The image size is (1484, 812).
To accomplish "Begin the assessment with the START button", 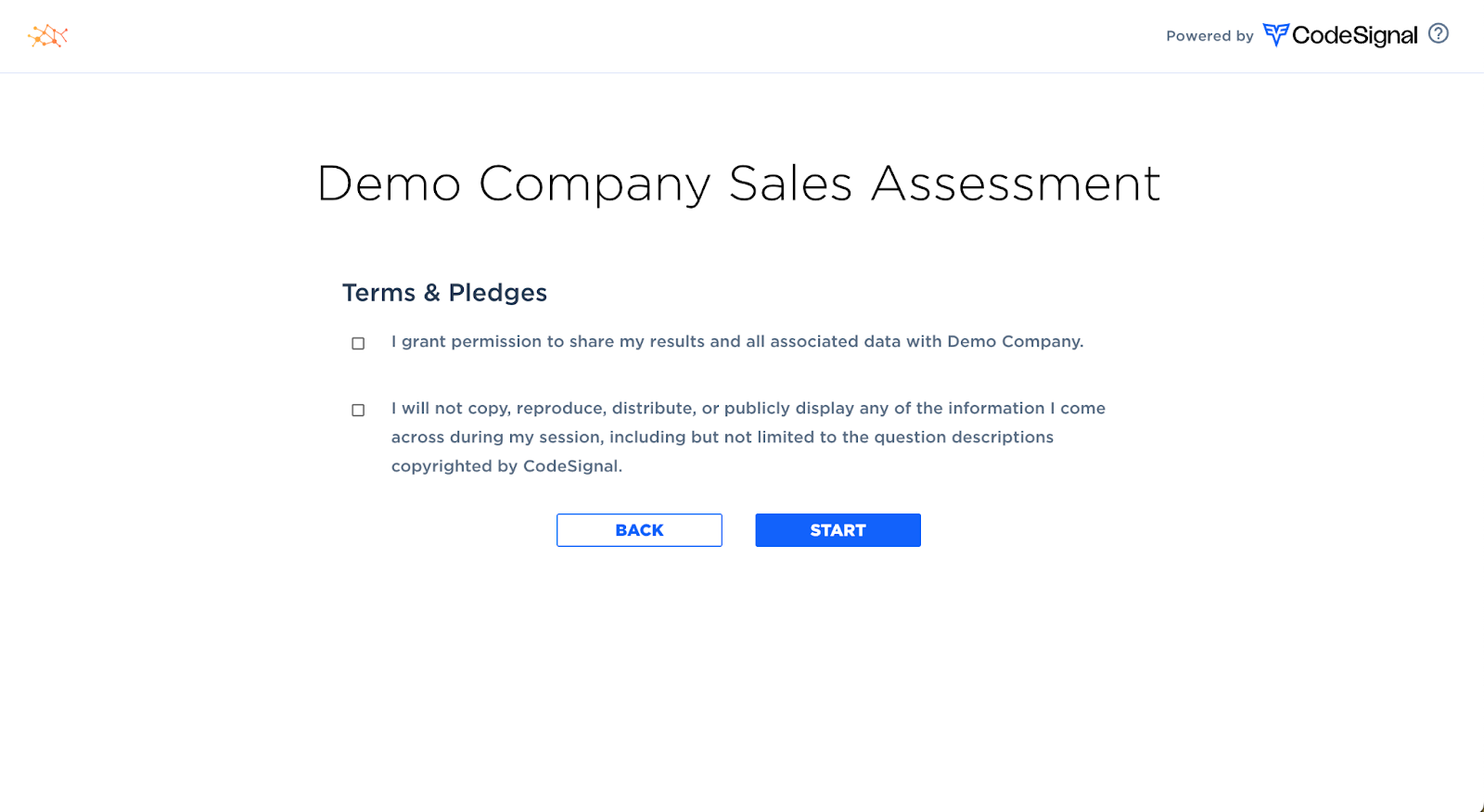I will (838, 530).
